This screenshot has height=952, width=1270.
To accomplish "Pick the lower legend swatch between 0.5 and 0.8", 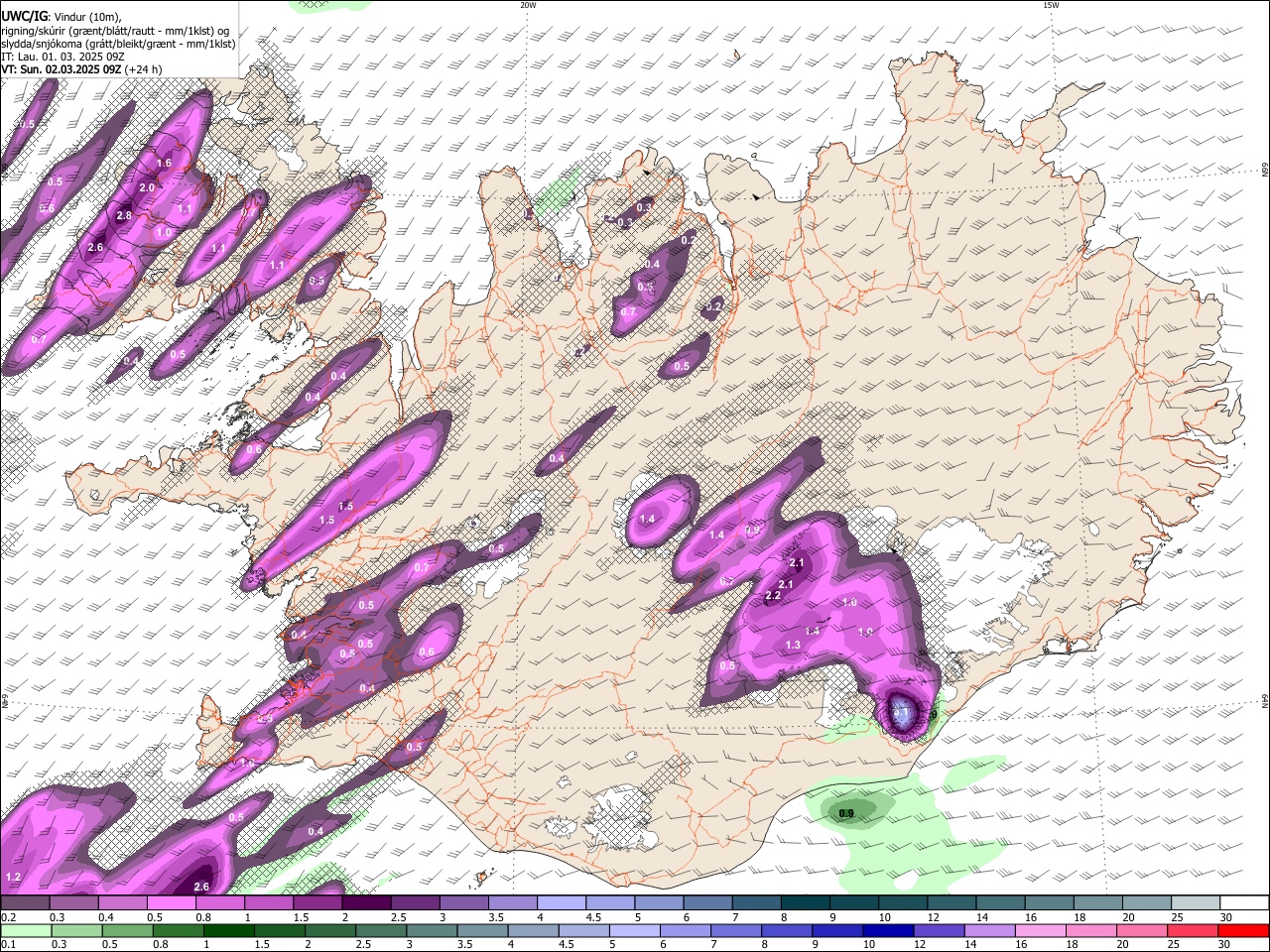I will tap(127, 930).
